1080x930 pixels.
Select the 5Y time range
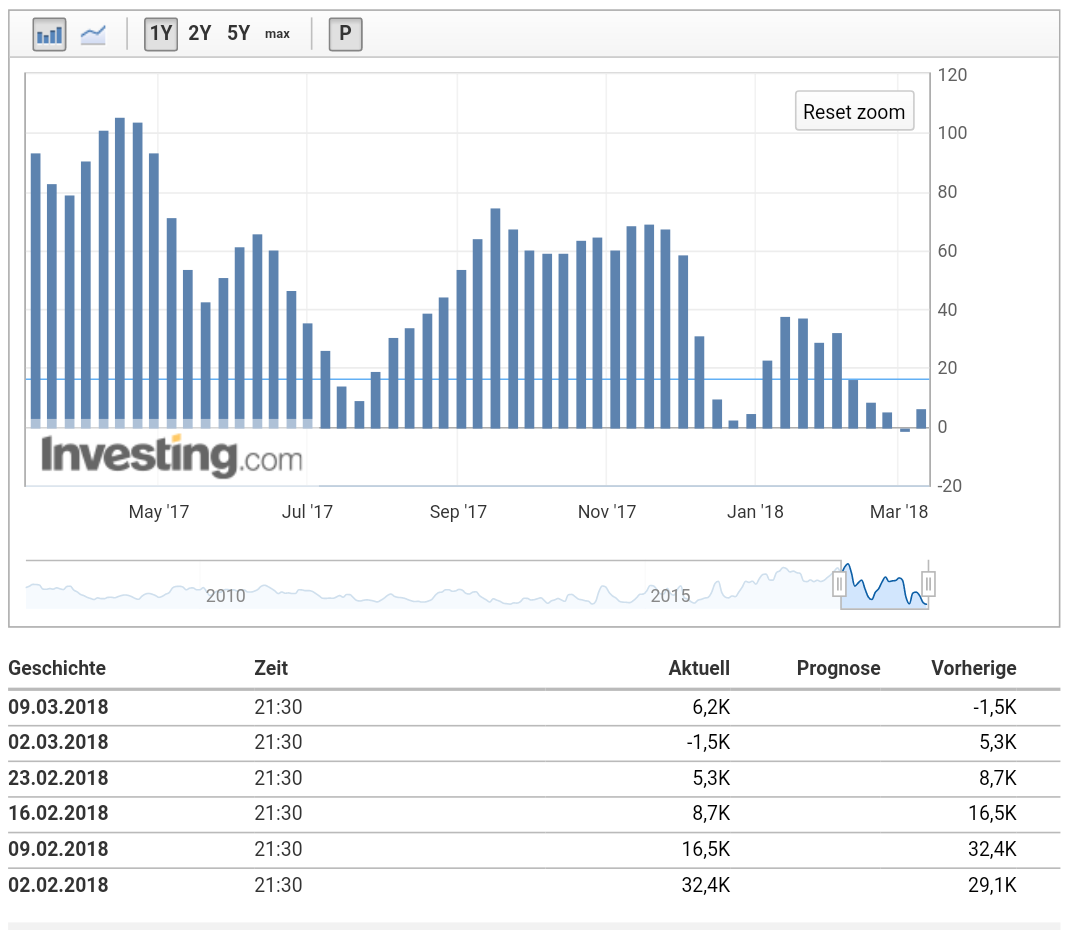click(x=238, y=34)
